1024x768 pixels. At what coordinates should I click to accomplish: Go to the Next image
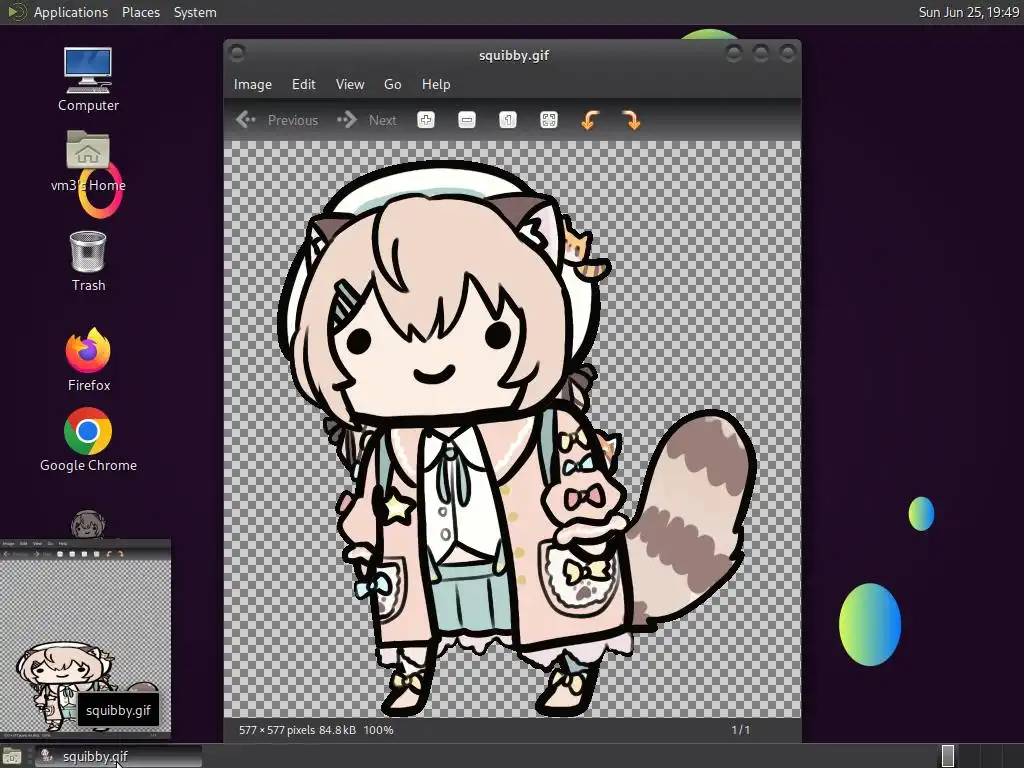[x=366, y=120]
